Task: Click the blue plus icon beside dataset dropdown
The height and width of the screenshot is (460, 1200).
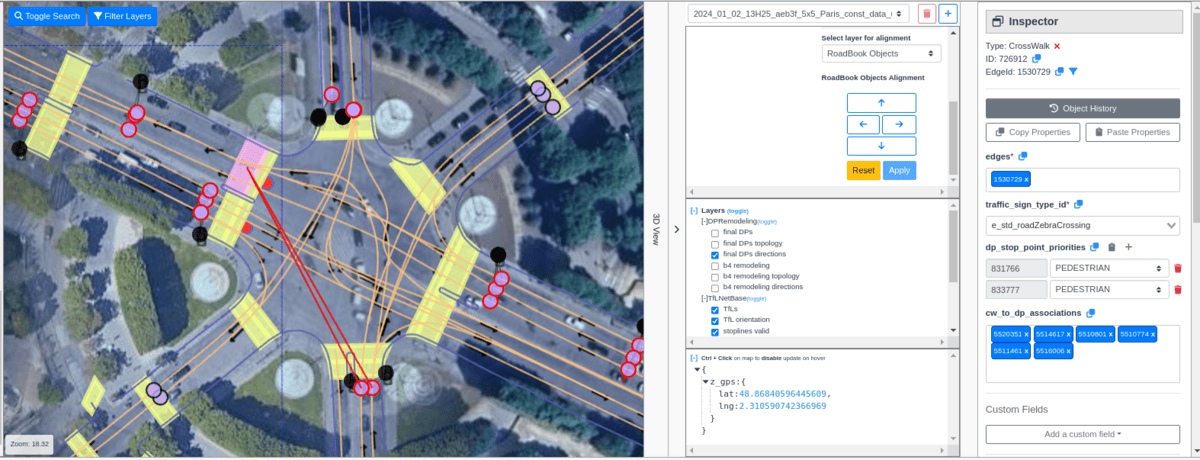Action: pos(948,14)
